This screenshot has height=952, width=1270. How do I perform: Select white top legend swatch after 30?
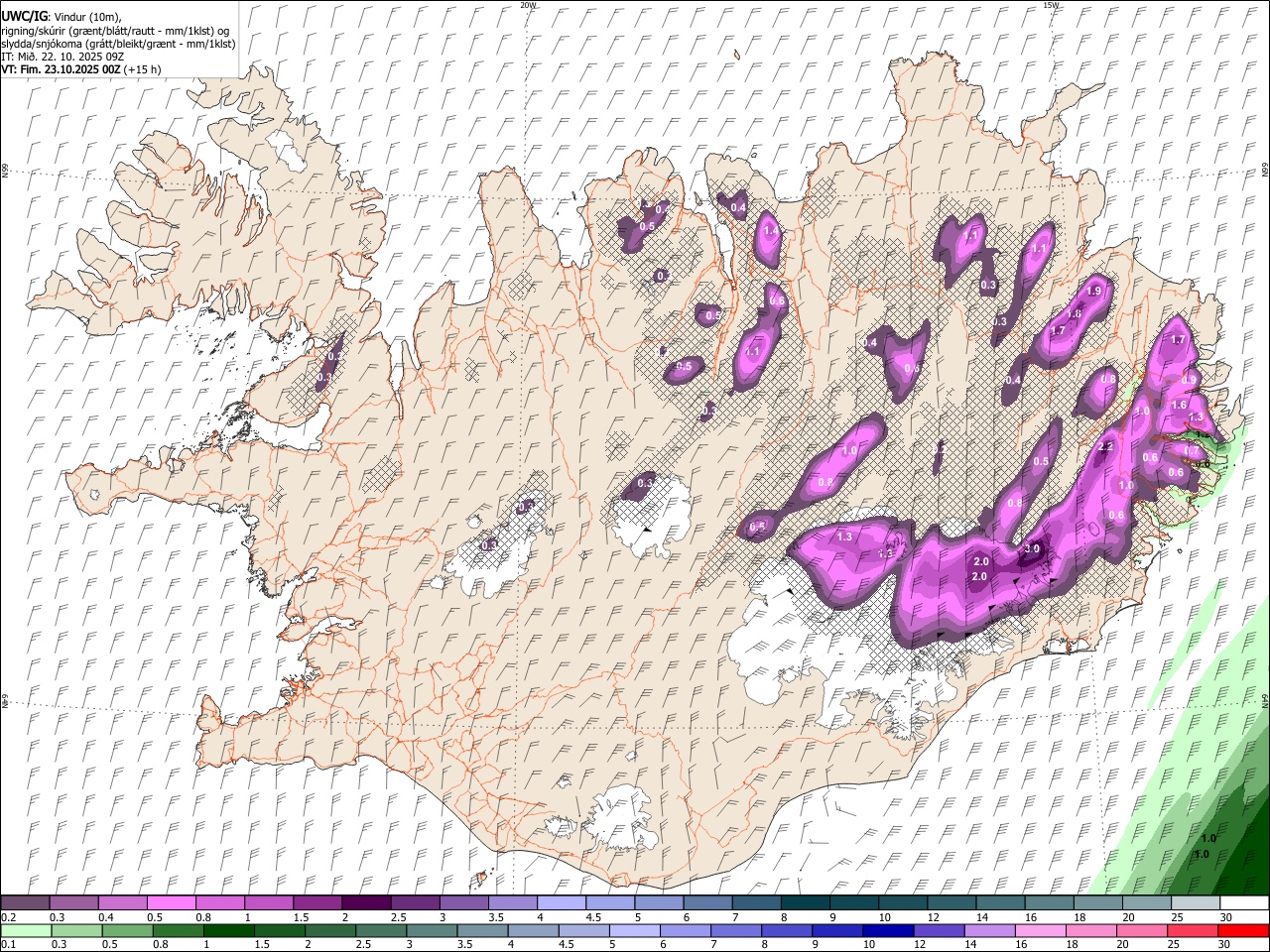pos(1244,902)
